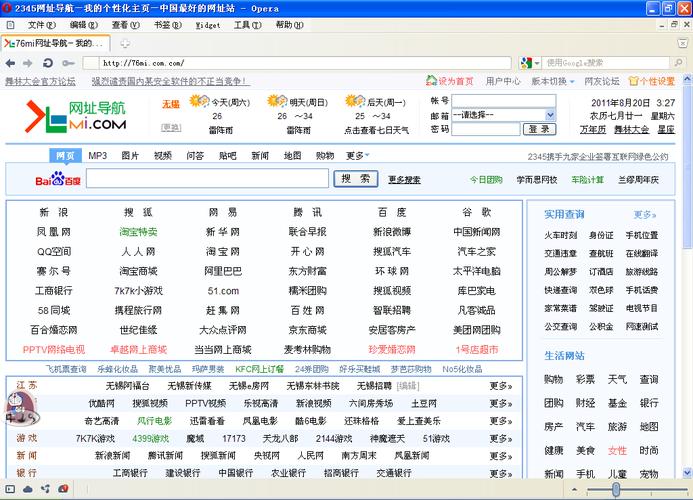Open the 火车时刻 link

click(x=560, y=235)
